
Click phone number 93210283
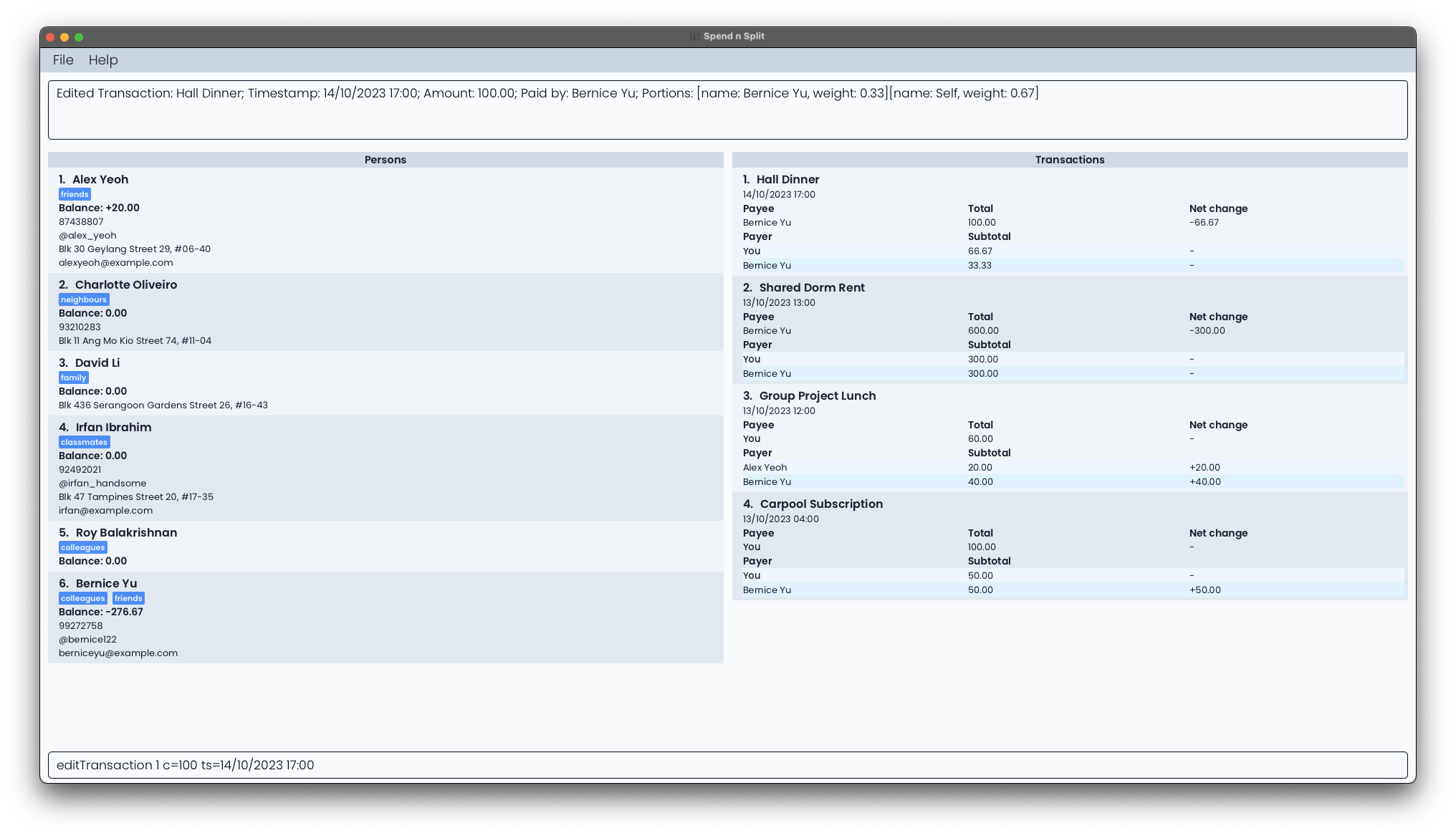click(80, 327)
